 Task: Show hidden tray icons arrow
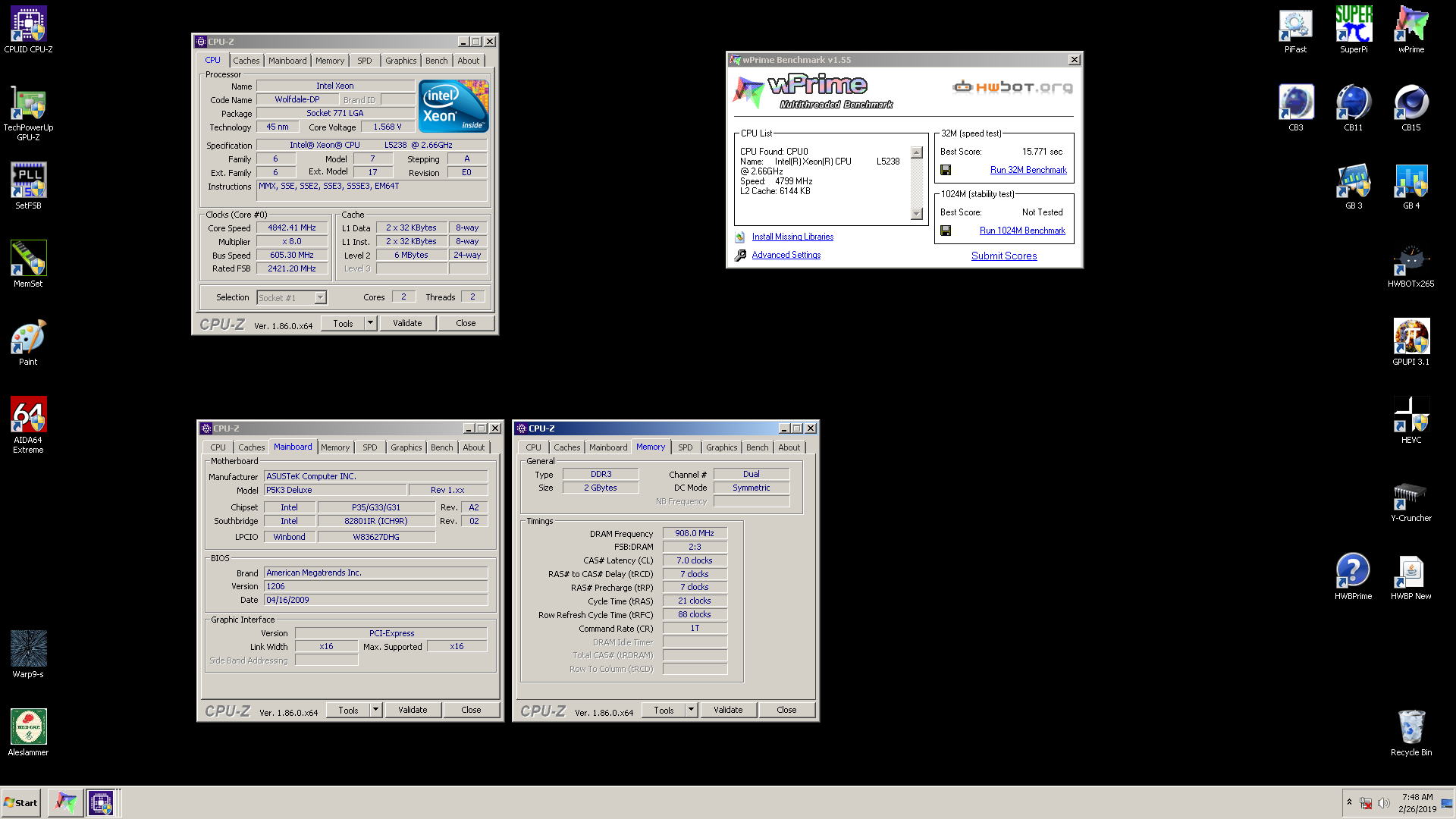tap(1349, 802)
